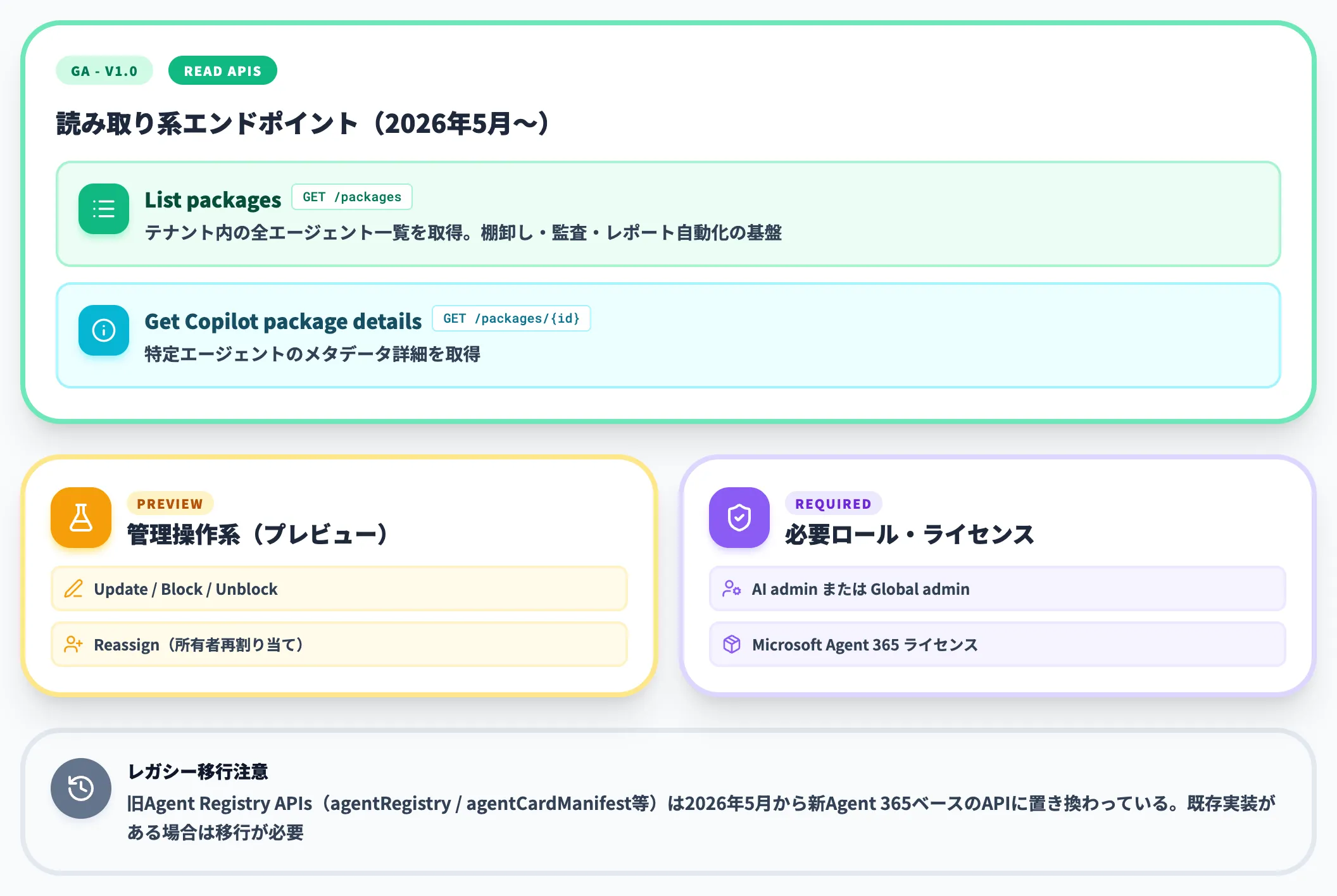
Task: Click the List packages heading
Action: point(213,200)
